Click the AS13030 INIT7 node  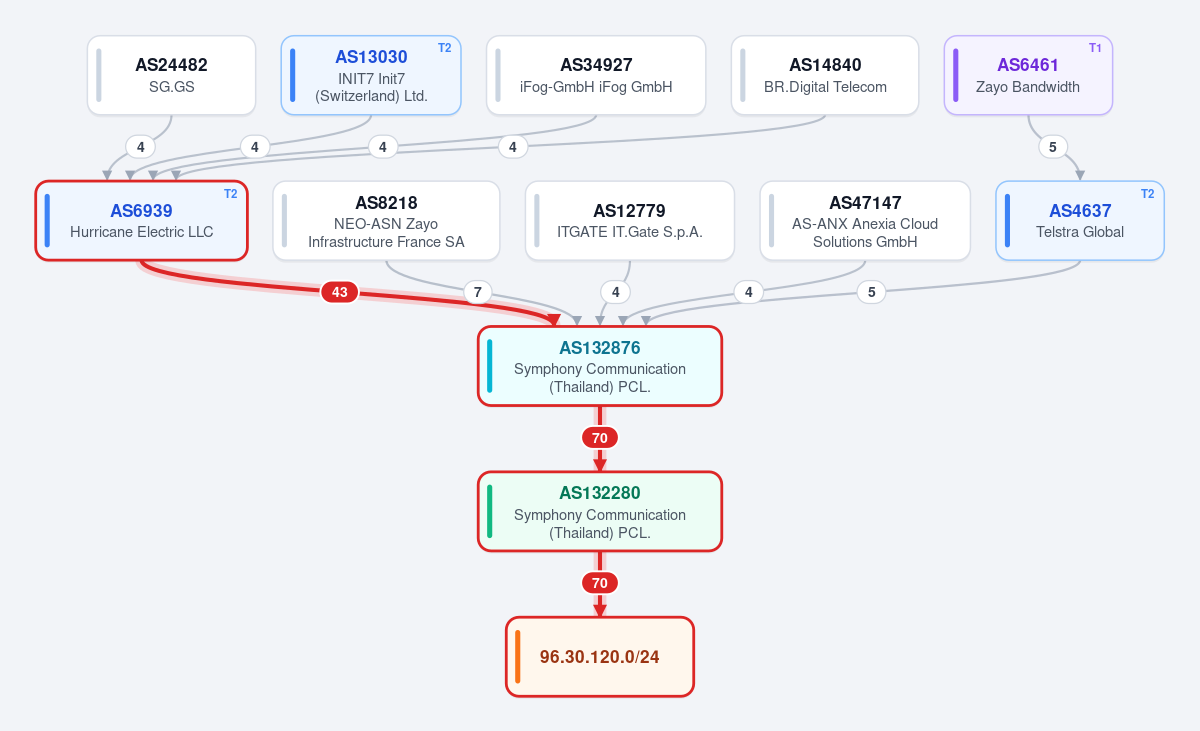371,75
